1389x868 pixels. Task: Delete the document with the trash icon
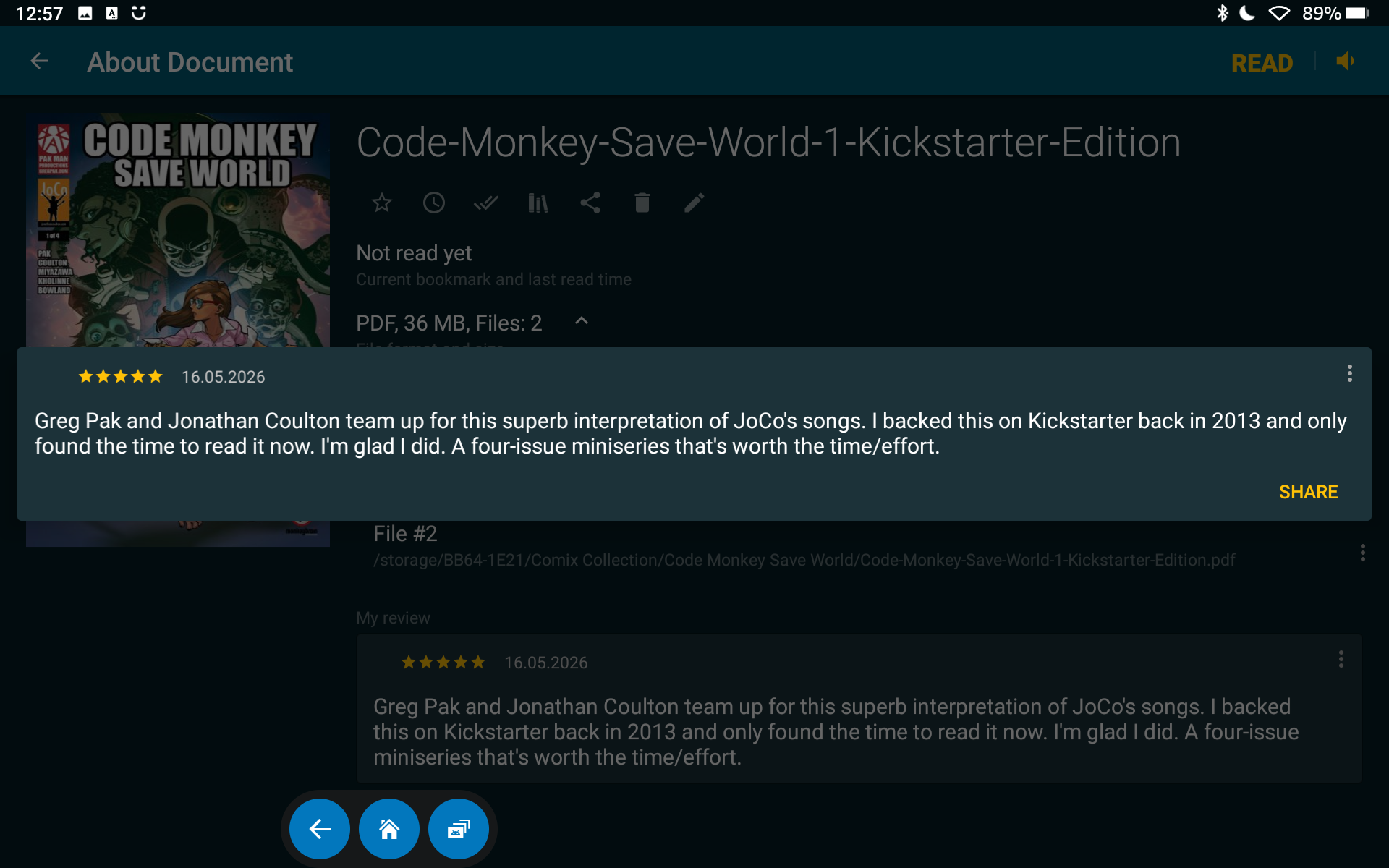click(642, 203)
